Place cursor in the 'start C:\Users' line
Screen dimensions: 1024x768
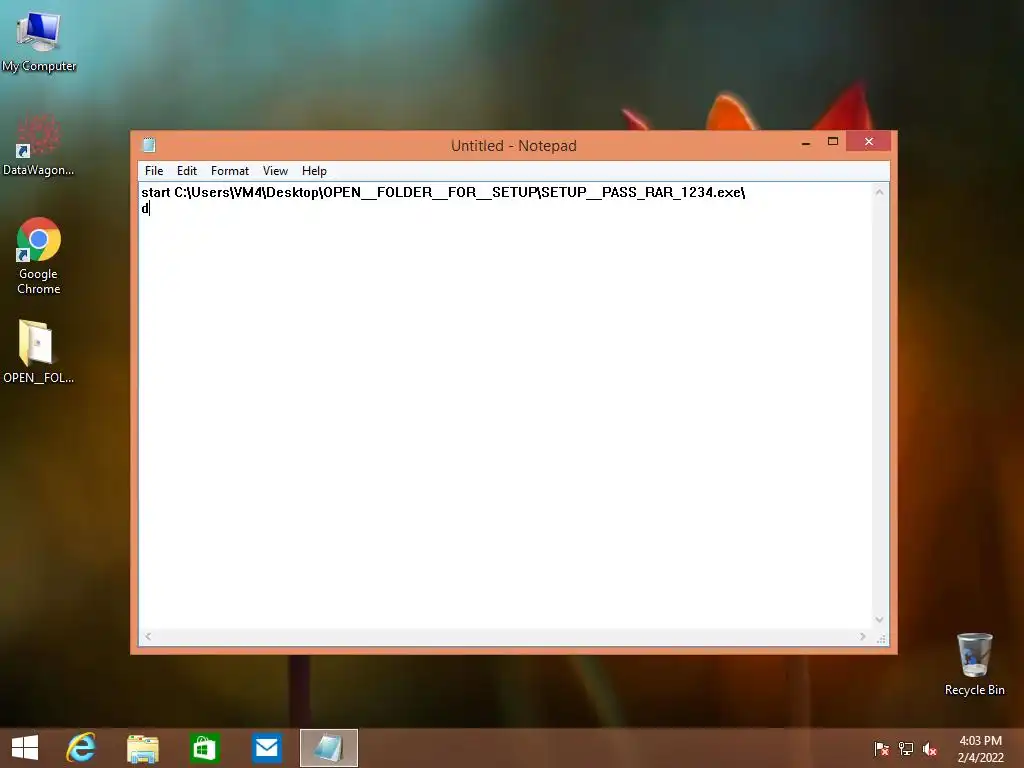pos(443,192)
